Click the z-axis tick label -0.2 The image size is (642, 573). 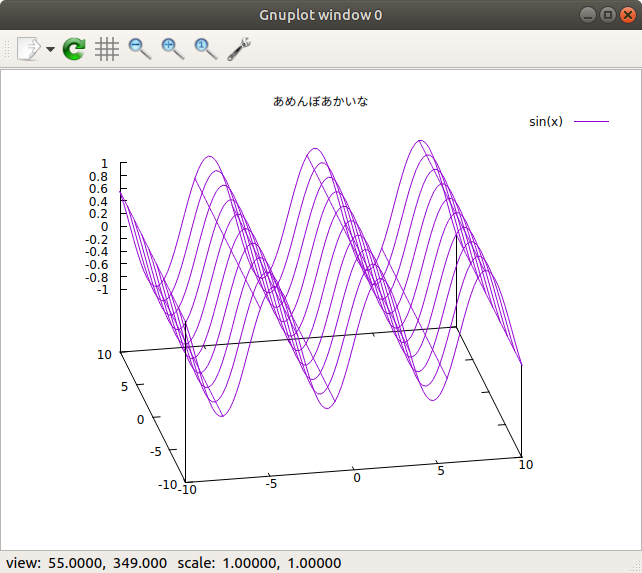click(x=97, y=239)
